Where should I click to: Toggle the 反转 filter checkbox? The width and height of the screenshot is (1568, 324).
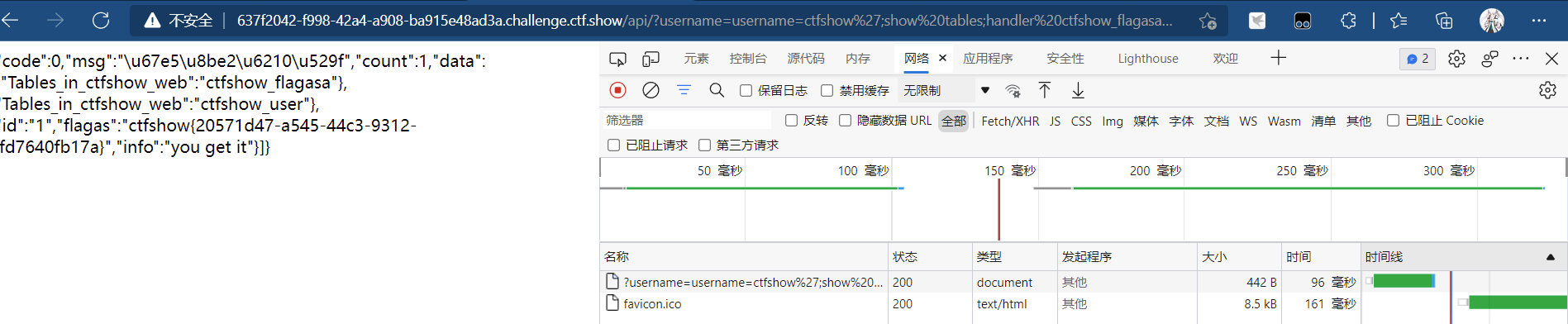791,121
